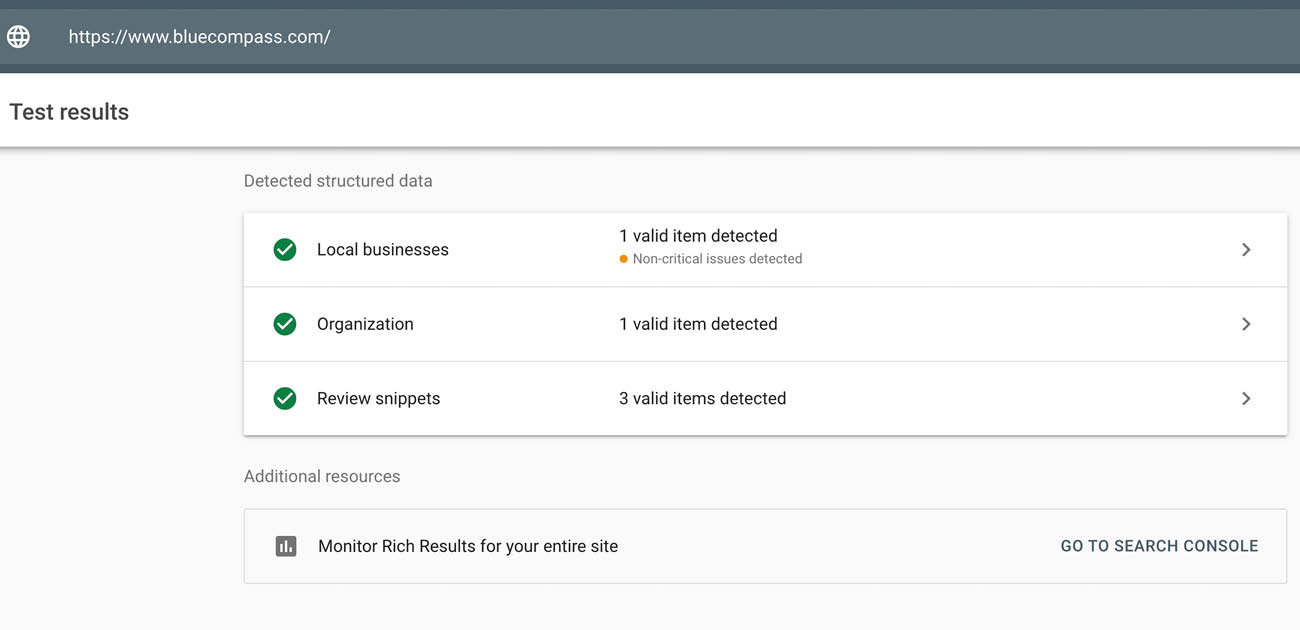
Task: Click the orange dot next to Non-critical issues
Action: tap(624, 259)
